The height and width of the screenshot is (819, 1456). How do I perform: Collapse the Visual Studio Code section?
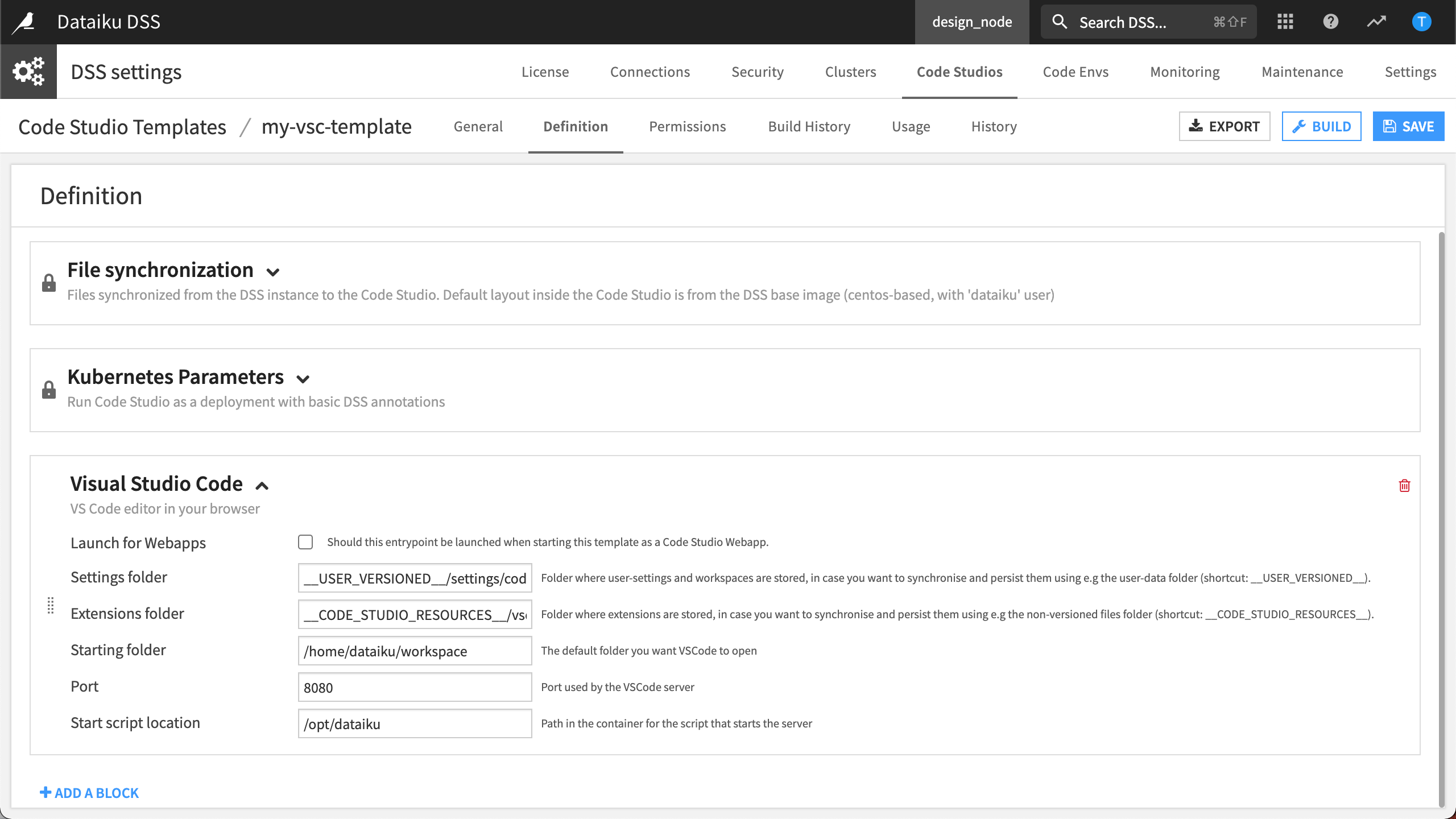pos(262,486)
